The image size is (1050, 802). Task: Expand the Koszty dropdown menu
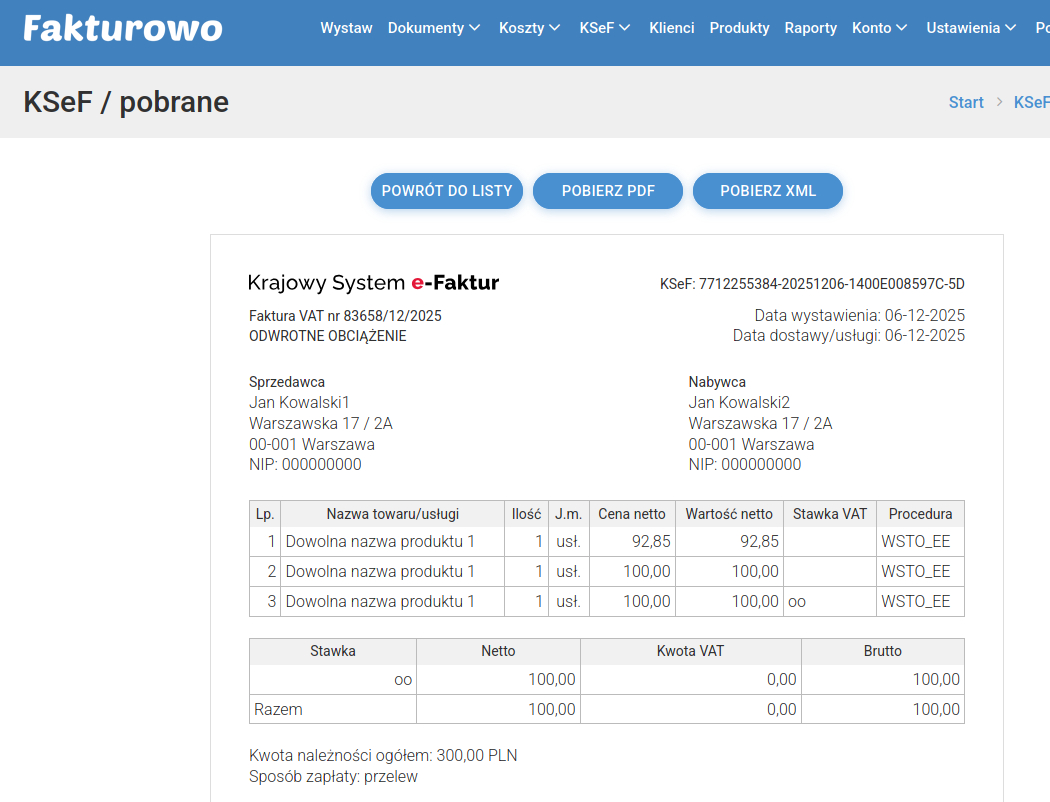pyautogui.click(x=529, y=28)
